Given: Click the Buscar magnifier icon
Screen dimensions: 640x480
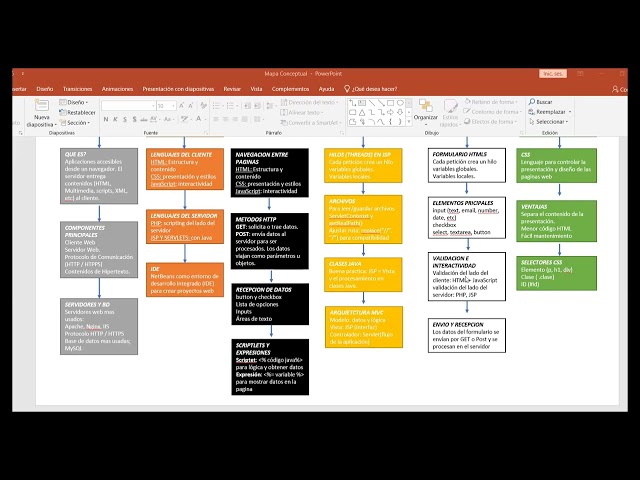Looking at the screenshot, I should pos(532,101).
